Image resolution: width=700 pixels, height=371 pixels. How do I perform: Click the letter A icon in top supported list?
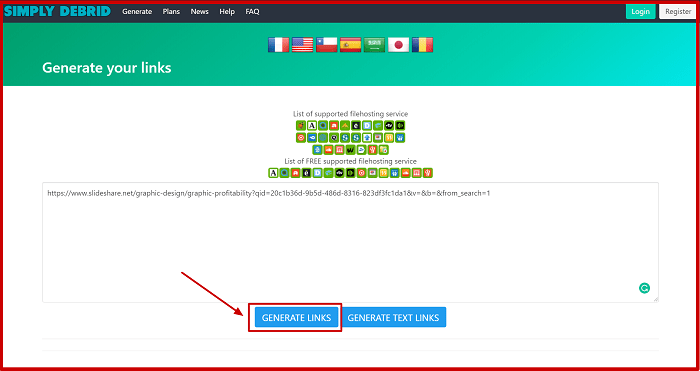point(312,125)
